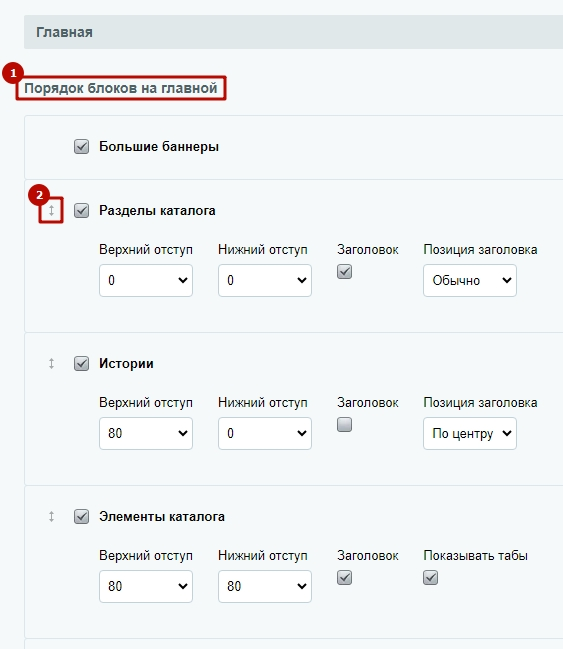Toggle the Разделы каталога block checkbox
Screen dimensions: 563x649
pyautogui.click(x=82, y=210)
